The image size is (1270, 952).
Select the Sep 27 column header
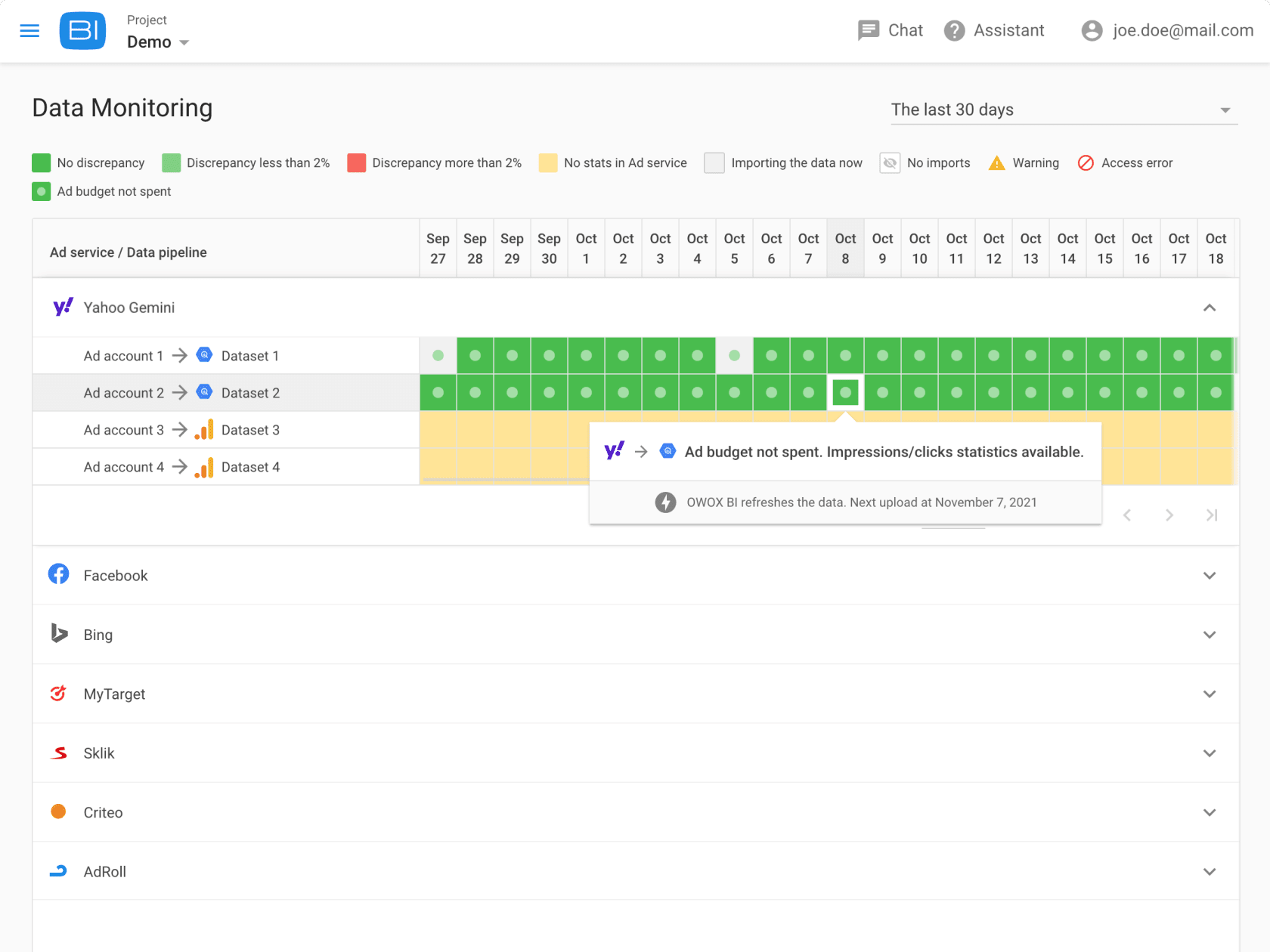click(438, 249)
